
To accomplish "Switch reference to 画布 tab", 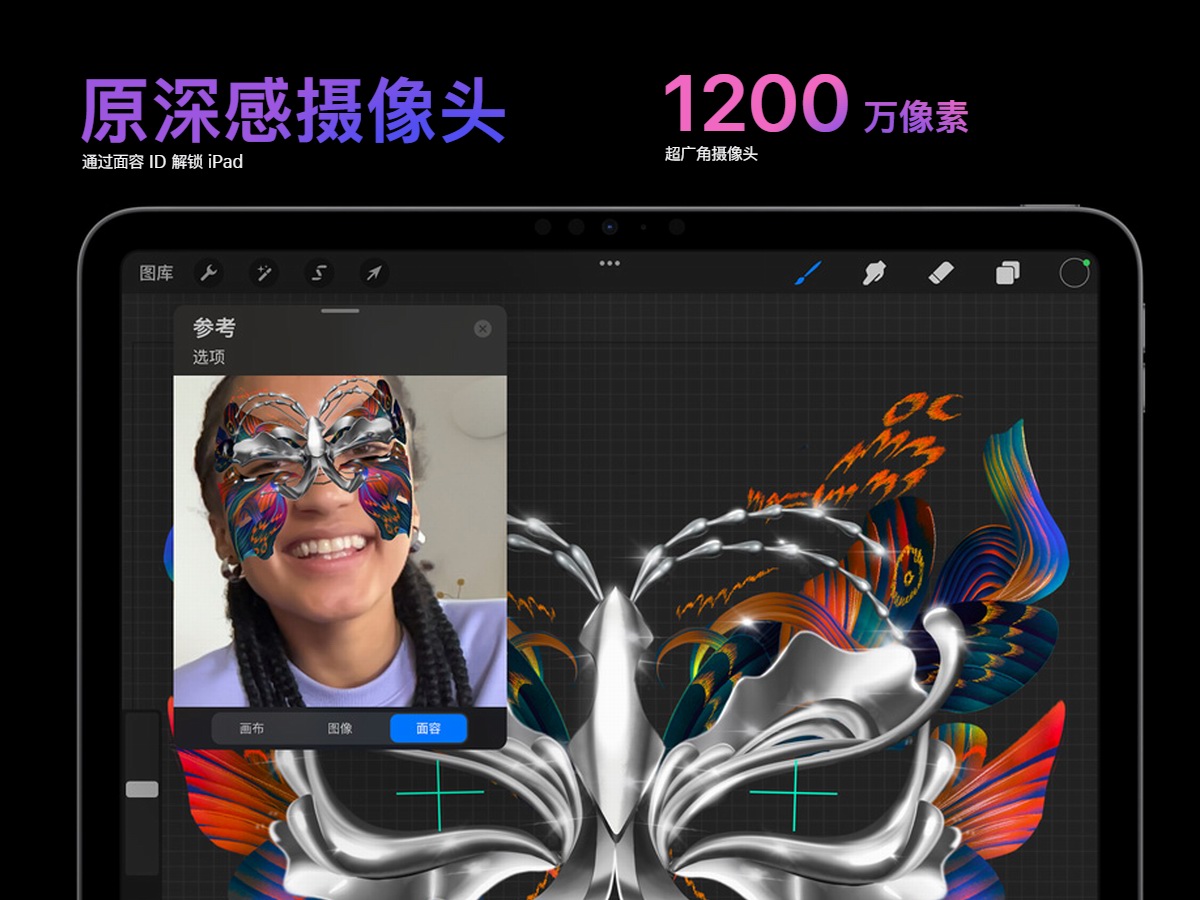I will 252,728.
